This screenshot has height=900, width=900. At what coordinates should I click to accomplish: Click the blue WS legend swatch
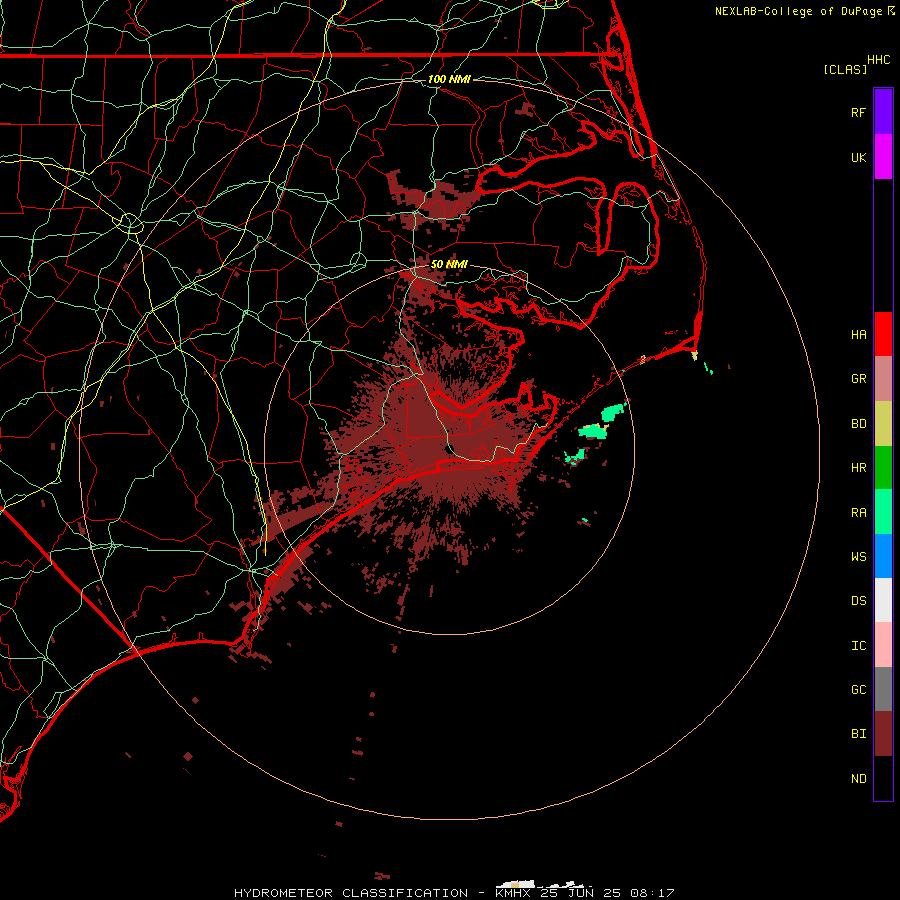click(883, 556)
